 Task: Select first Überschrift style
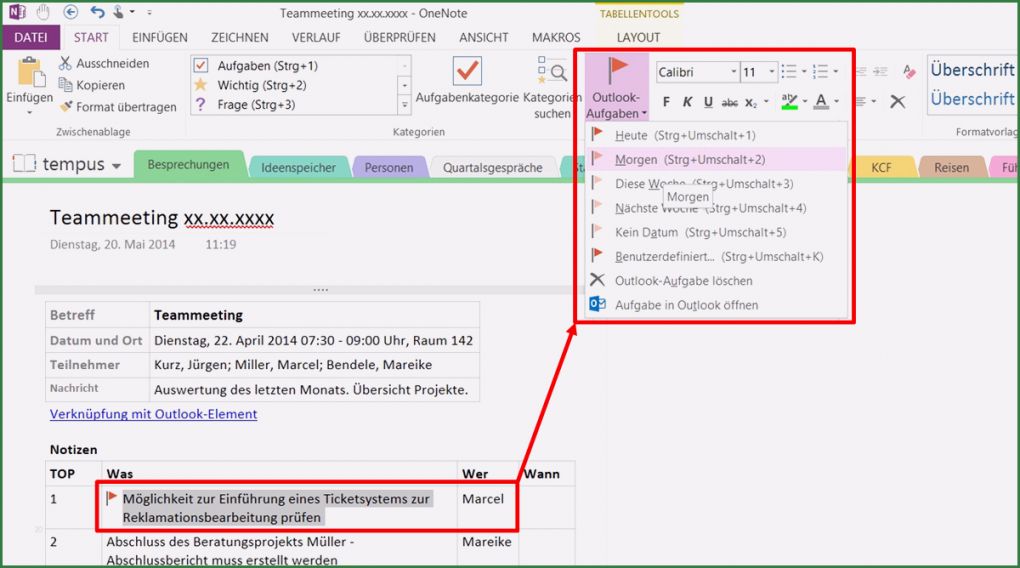tap(972, 70)
